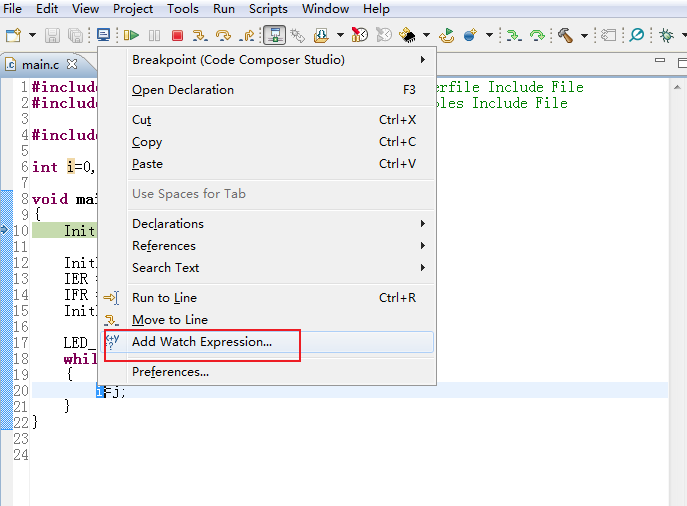Click the clock enable icon with red mark

[x=360, y=35]
